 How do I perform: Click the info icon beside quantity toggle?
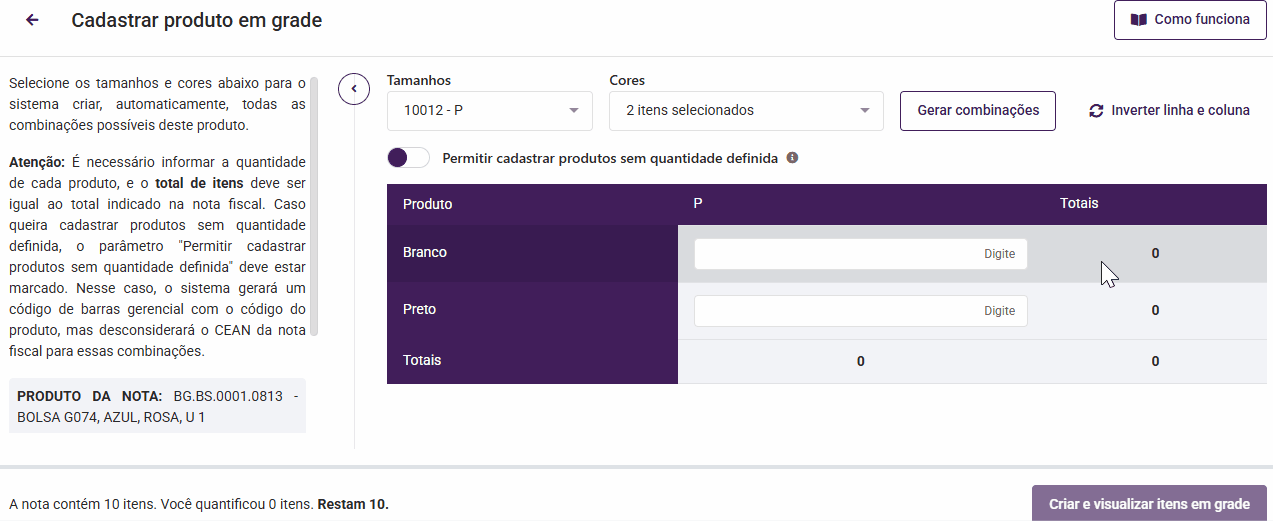pos(792,158)
